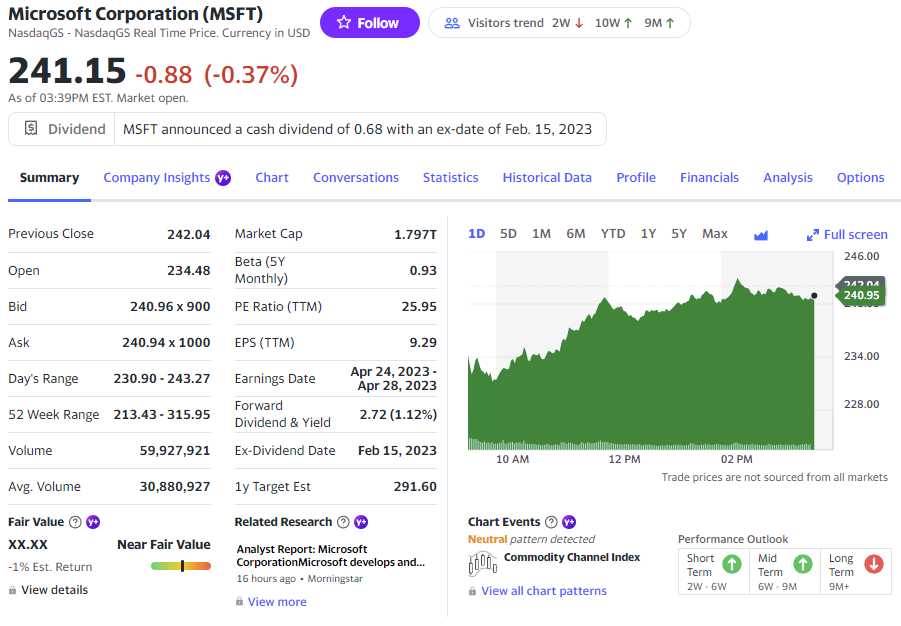
Task: Open the Fair Value help question mark
Action: (73, 521)
